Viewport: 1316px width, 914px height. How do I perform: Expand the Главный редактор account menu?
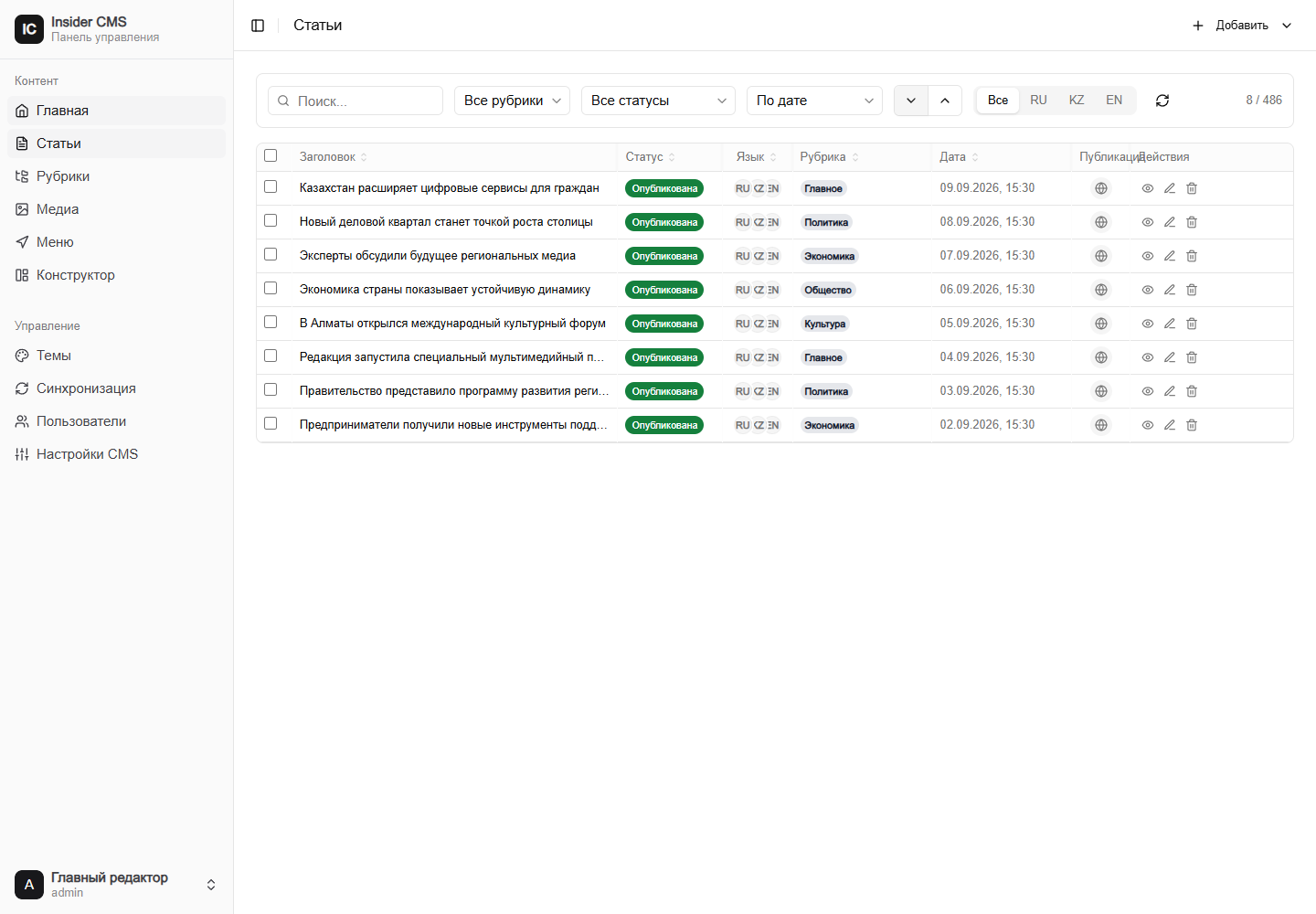tap(117, 885)
